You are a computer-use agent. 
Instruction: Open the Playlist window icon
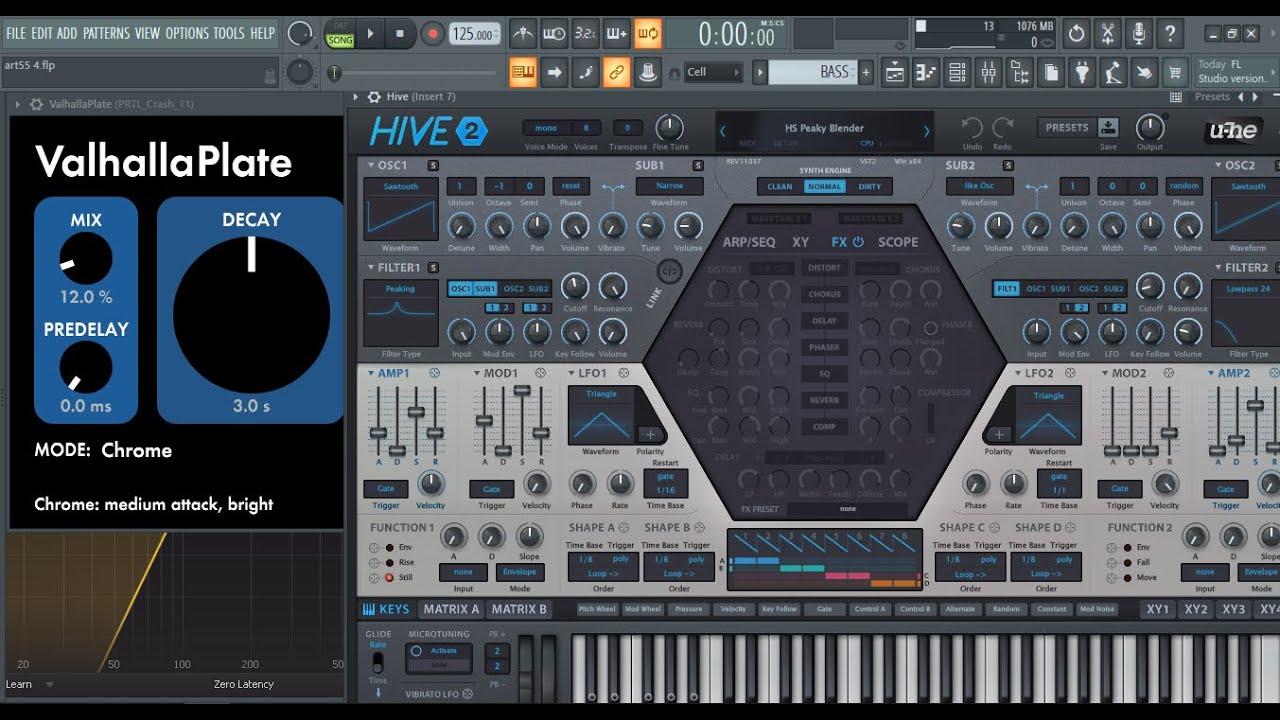pos(895,72)
